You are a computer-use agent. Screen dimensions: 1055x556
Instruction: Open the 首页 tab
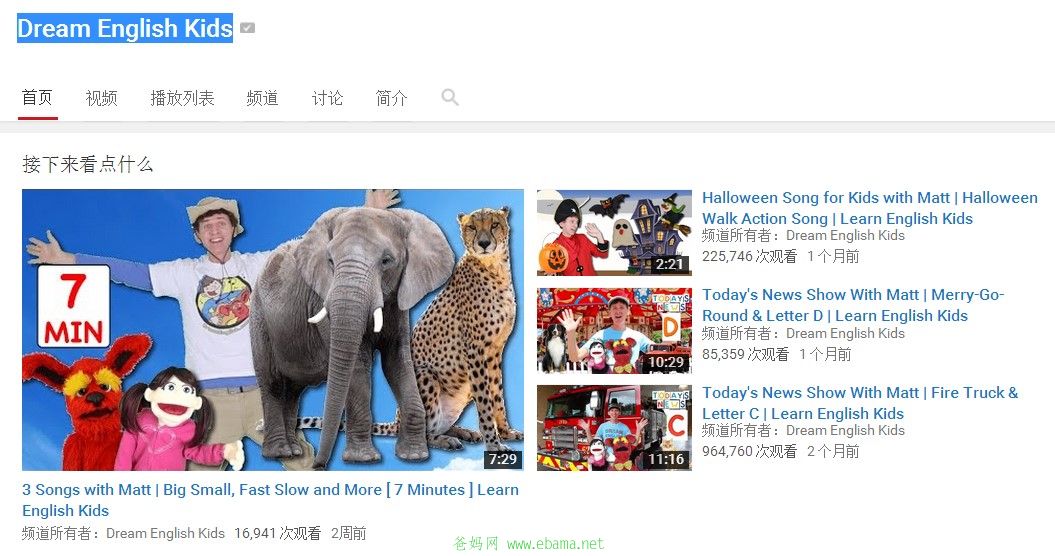37,98
